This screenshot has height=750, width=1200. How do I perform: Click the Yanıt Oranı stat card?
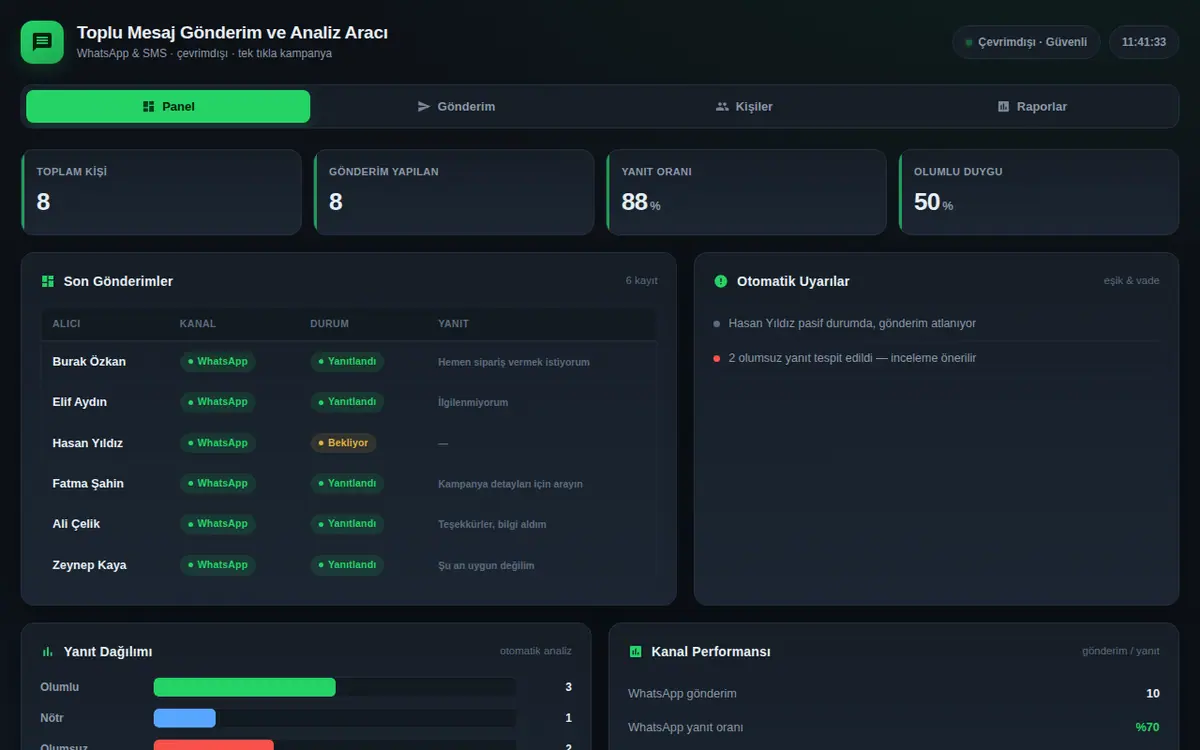[x=746, y=192]
